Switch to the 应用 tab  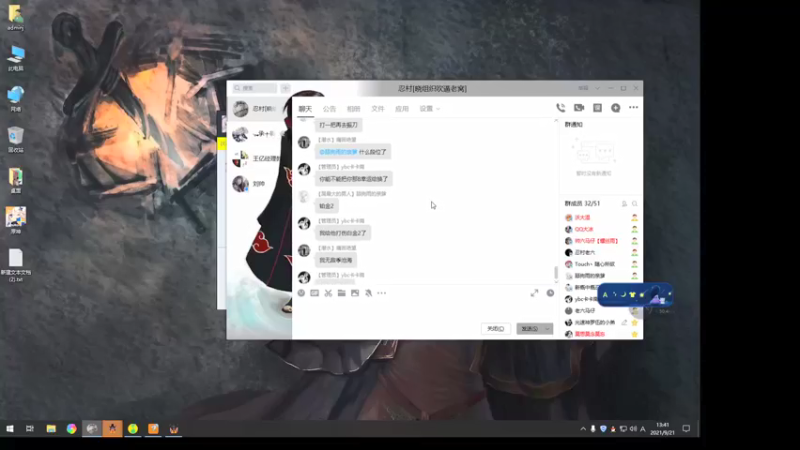pyautogui.click(x=402, y=109)
